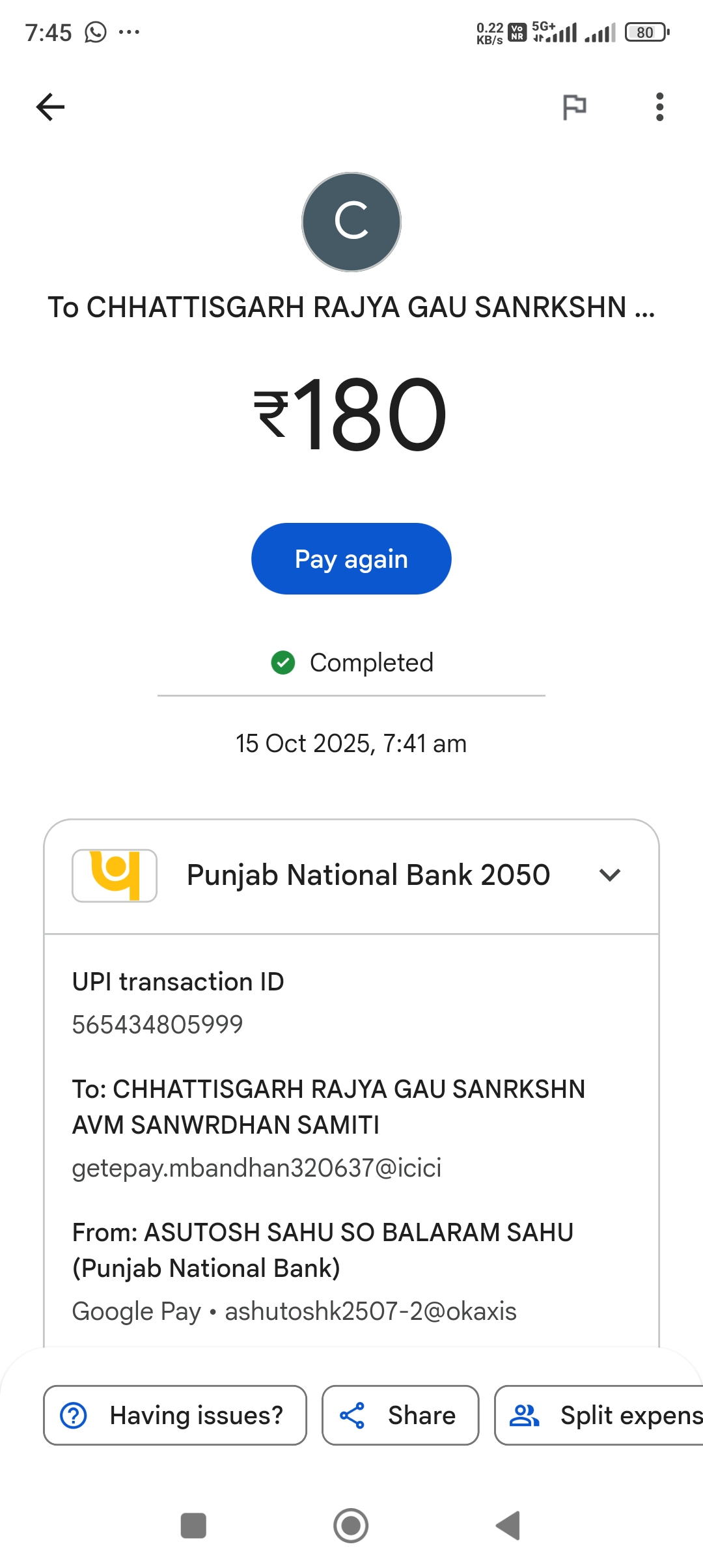
Task: Tap the Punjab National Bank 2050 row
Action: [x=368, y=875]
